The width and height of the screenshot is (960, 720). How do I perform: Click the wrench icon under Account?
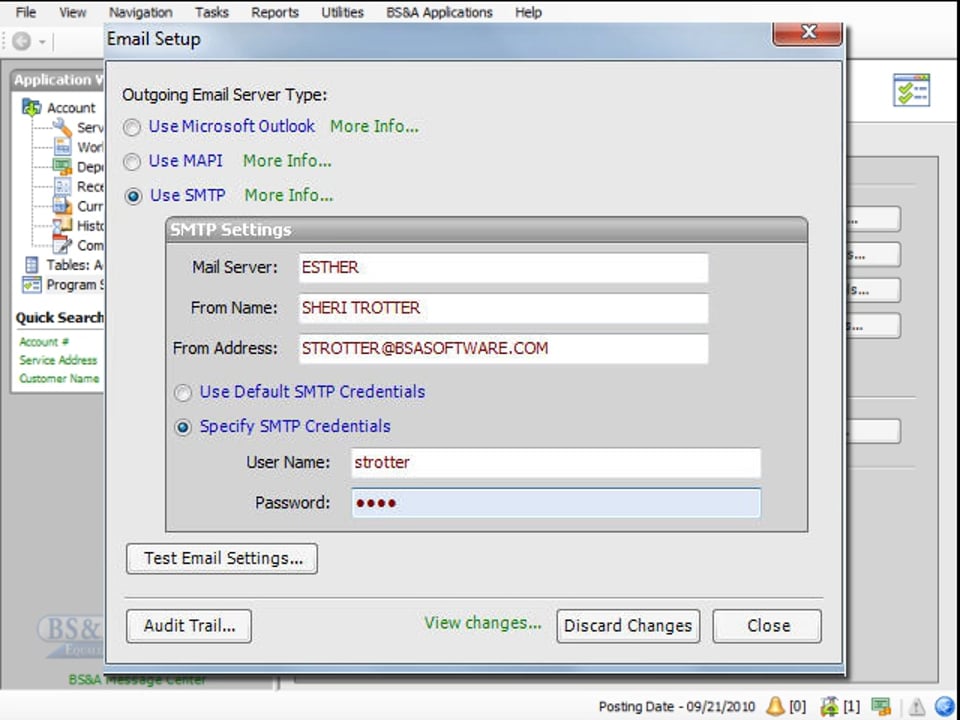[x=62, y=127]
